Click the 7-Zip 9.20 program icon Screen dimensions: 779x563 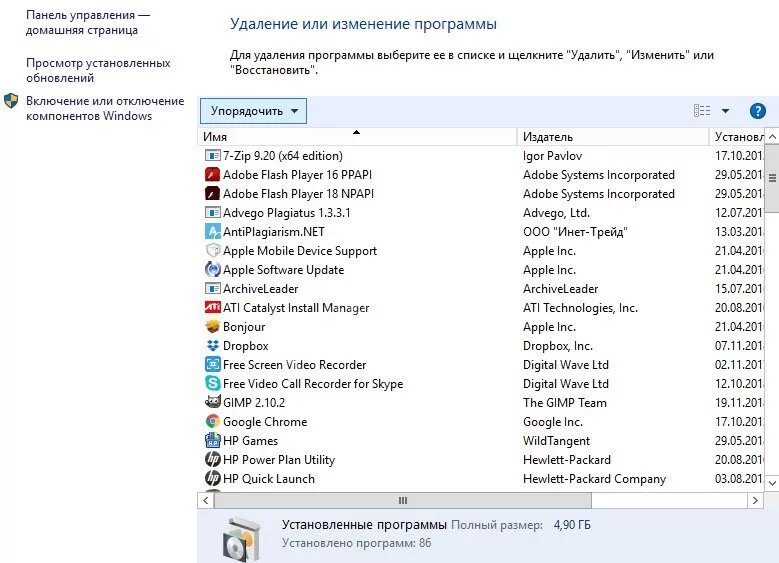click(213, 156)
